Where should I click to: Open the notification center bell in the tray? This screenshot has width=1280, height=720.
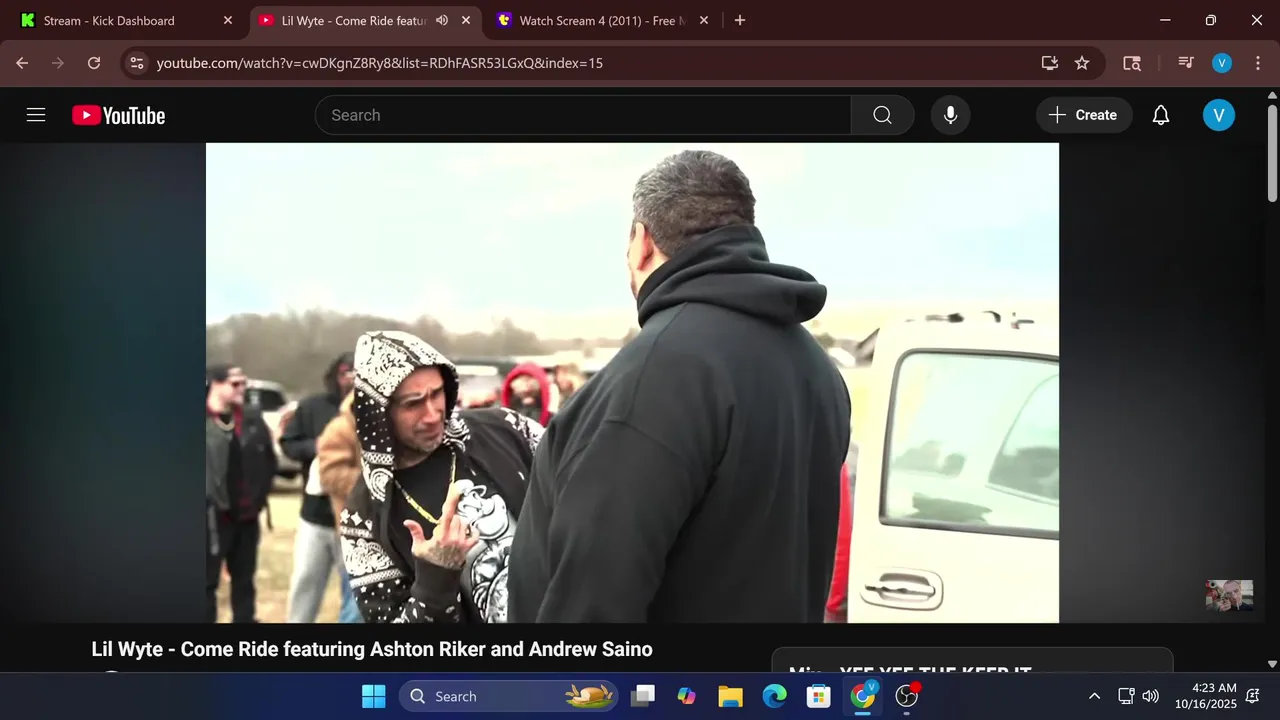click(x=1253, y=696)
